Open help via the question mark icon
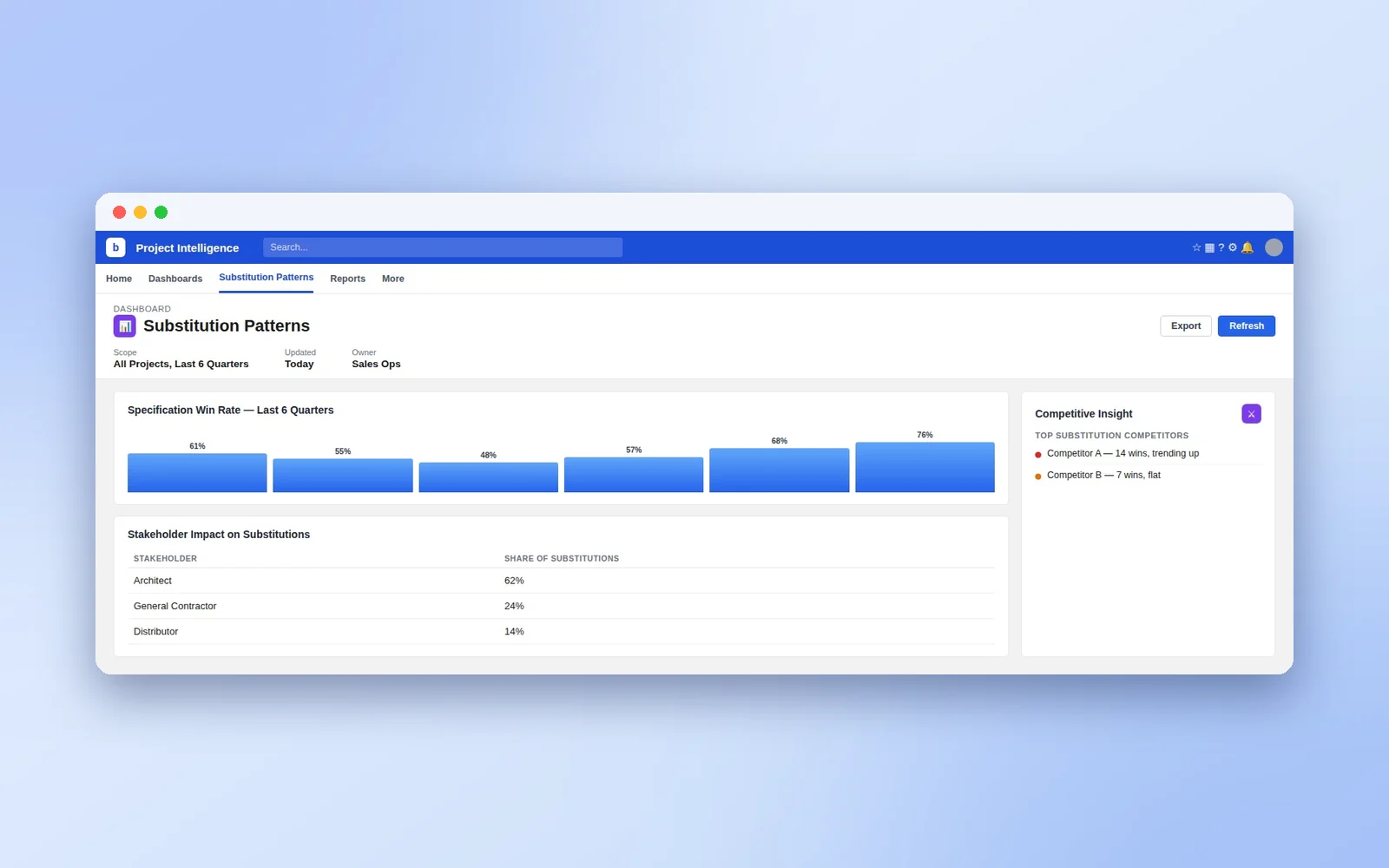Viewport: 1389px width, 868px height. pyautogui.click(x=1221, y=247)
